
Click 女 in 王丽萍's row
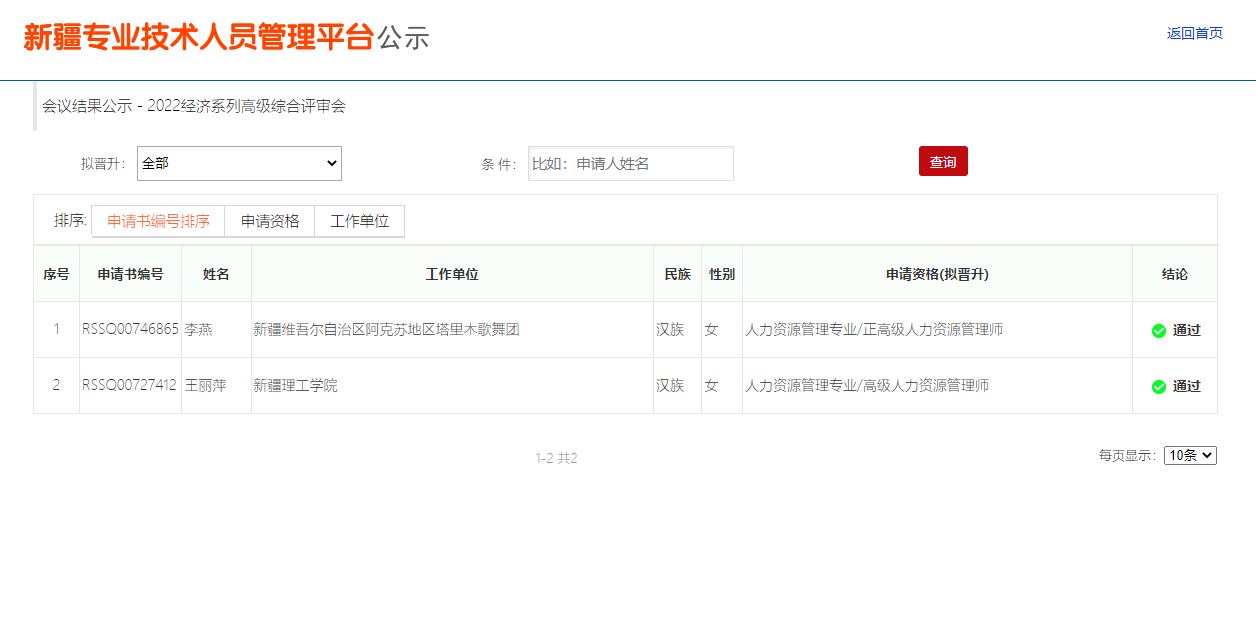[711, 385]
